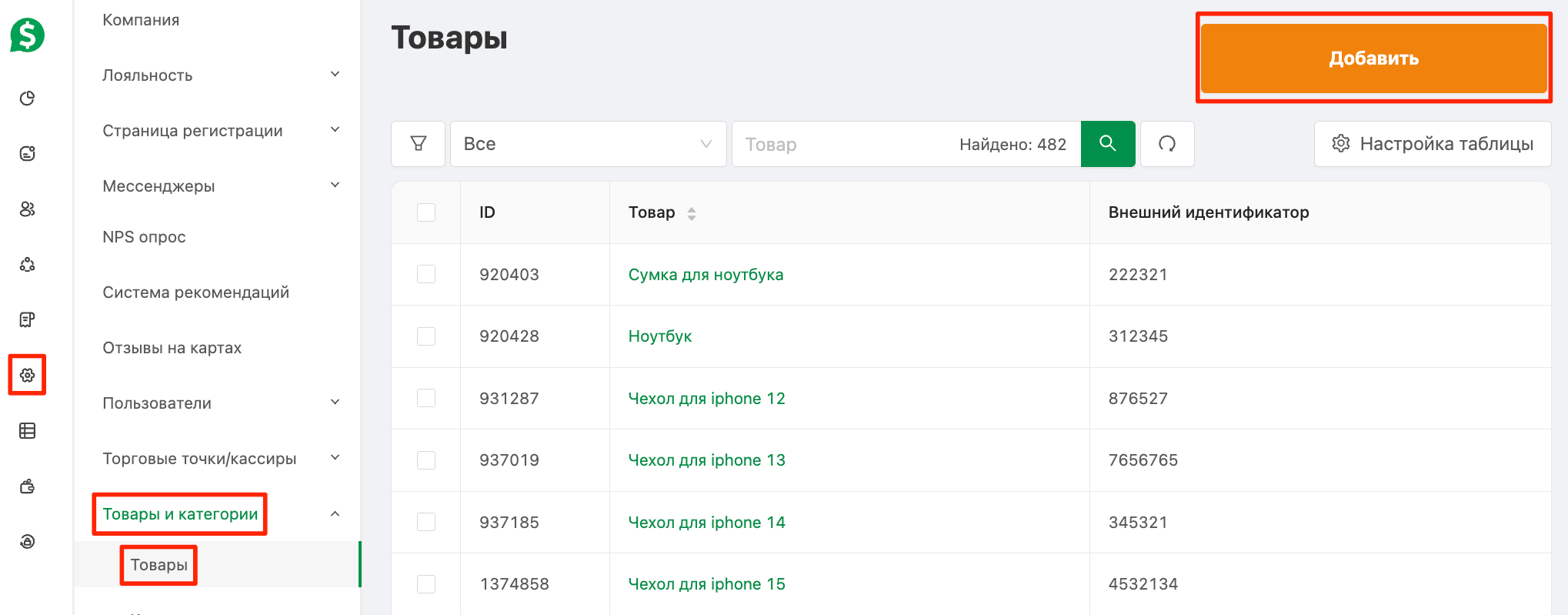Click the green dollar logo icon
Viewport: 1568px width, 615px height.
[27, 35]
